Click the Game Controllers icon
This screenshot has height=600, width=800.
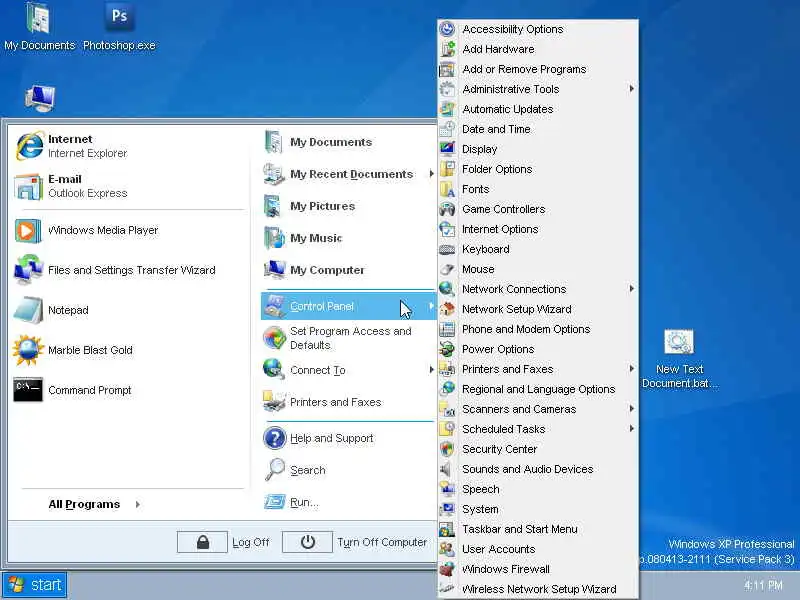click(x=447, y=209)
